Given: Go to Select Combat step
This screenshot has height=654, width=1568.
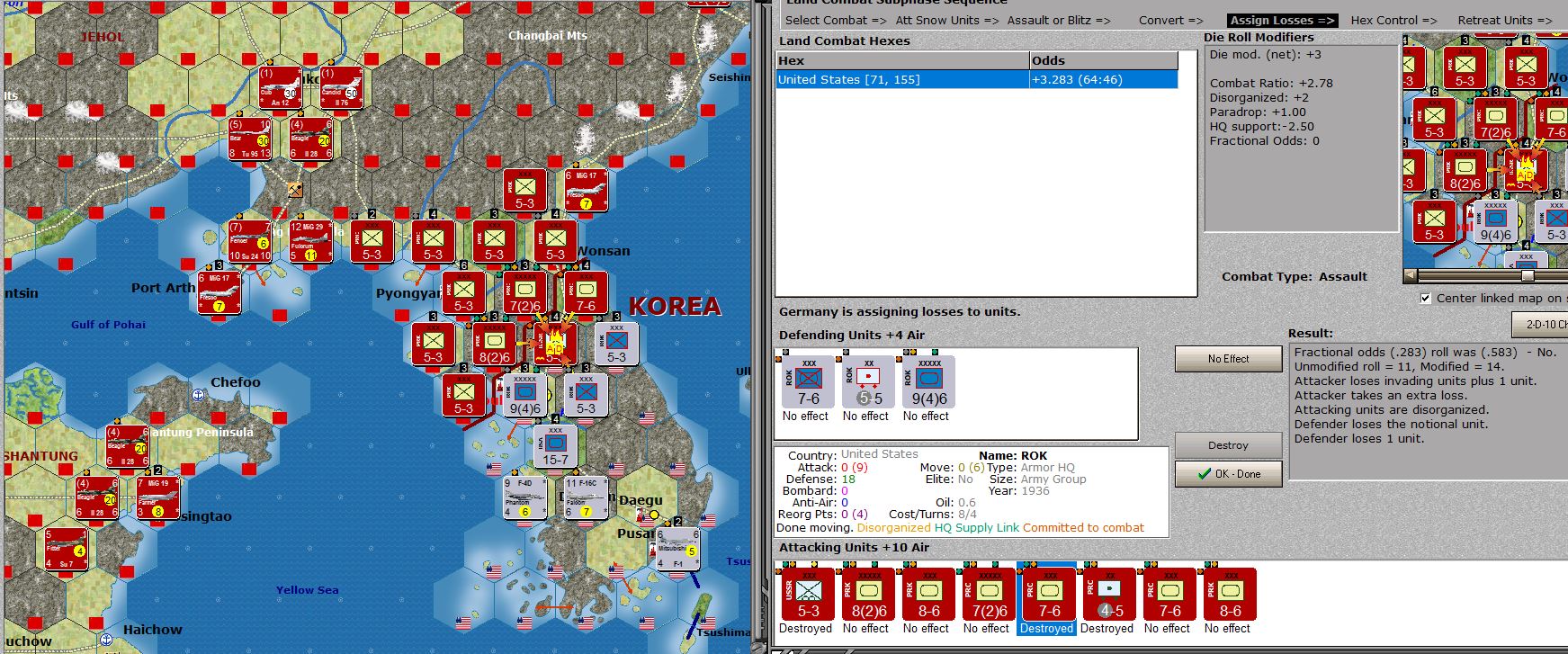Looking at the screenshot, I should point(836,20).
